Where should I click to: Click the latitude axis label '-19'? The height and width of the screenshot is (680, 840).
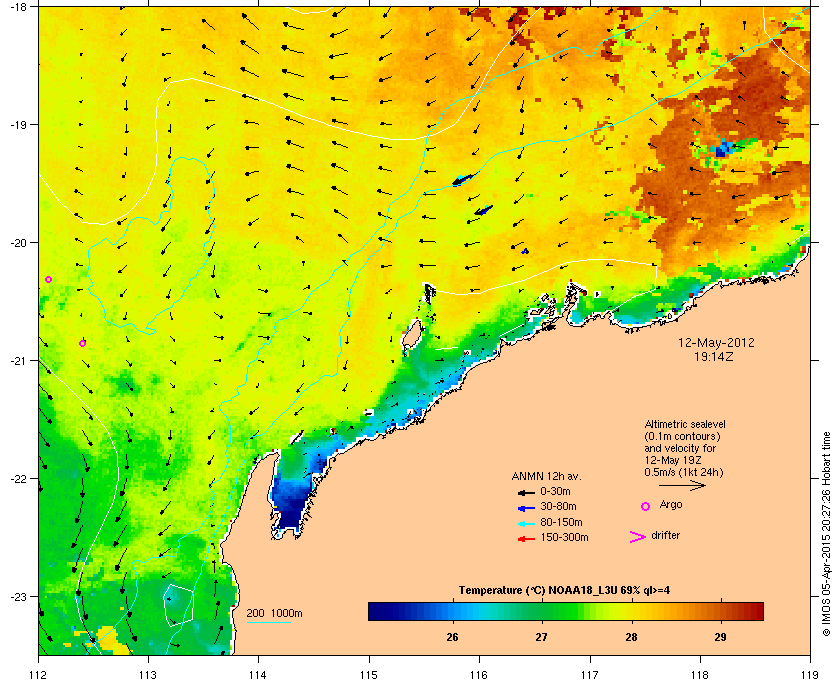pos(19,125)
